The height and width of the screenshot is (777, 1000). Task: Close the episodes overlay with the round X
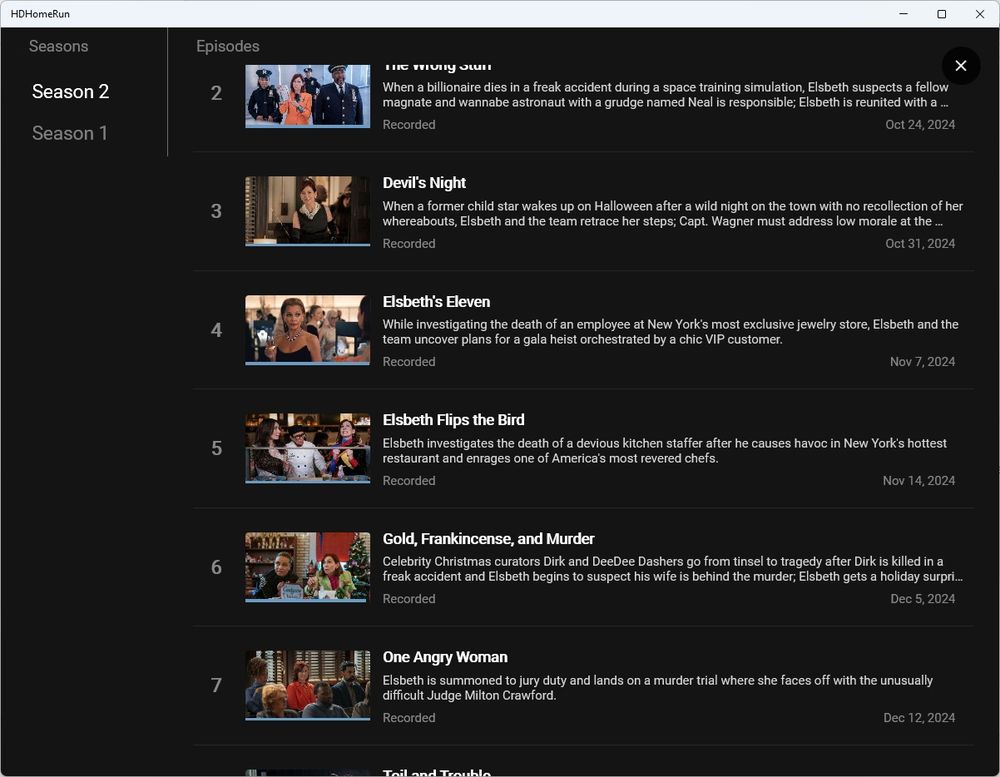[x=960, y=65]
